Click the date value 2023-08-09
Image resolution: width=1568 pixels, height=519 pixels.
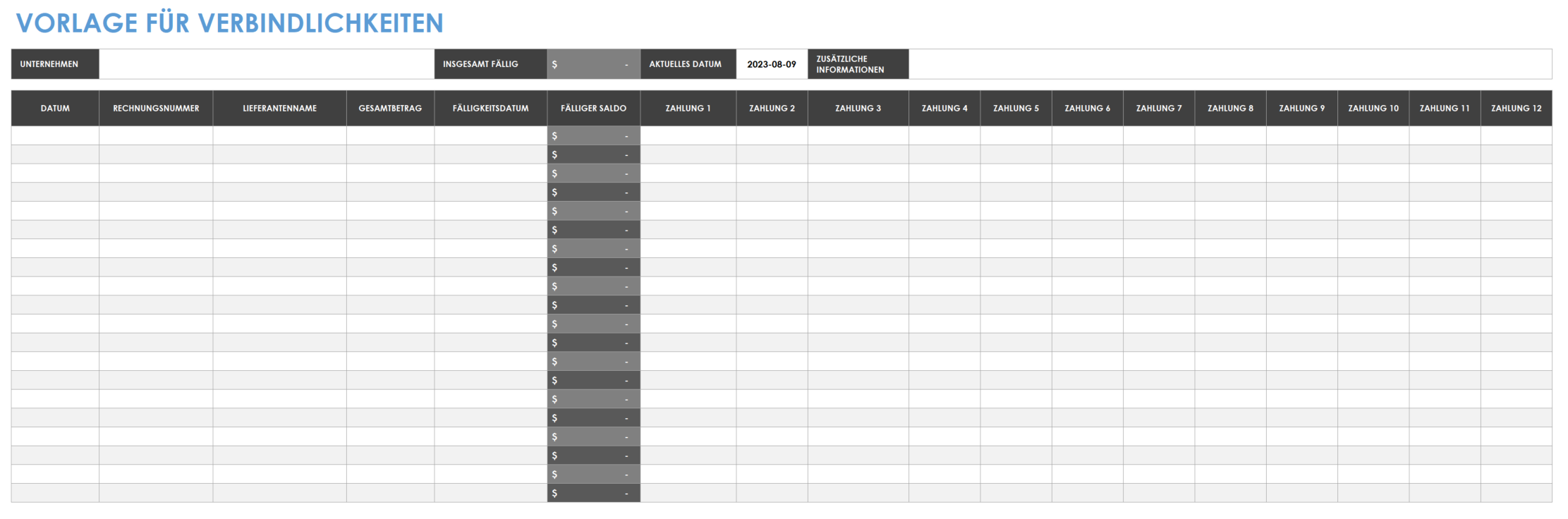pos(772,64)
